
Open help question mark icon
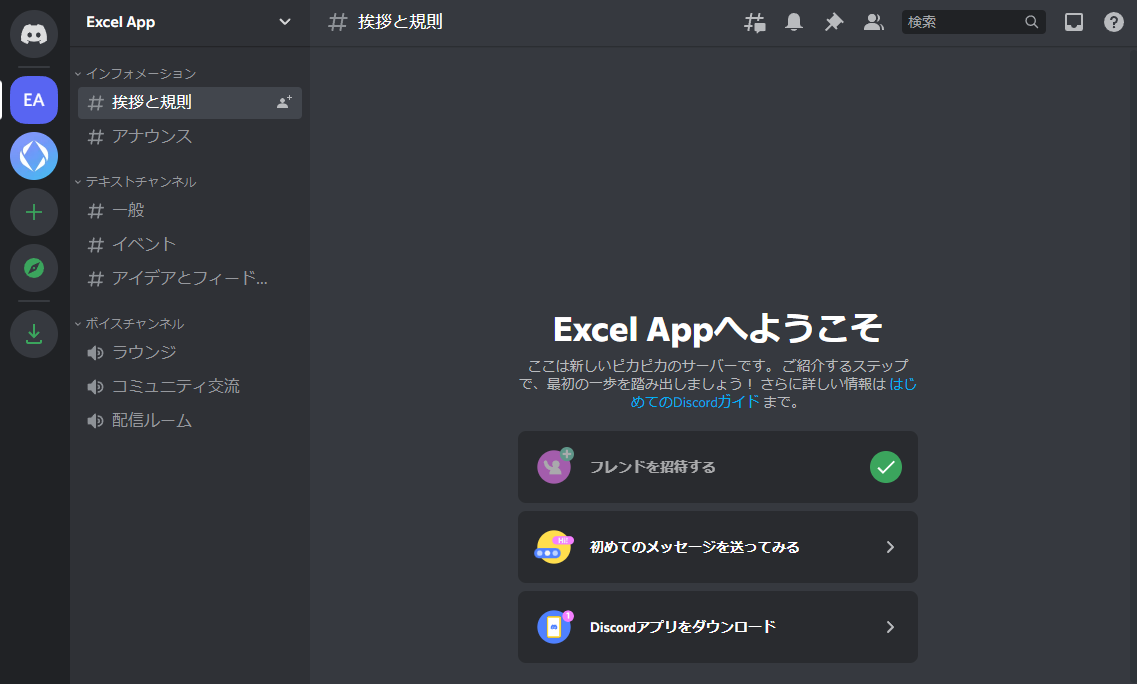tap(1114, 22)
